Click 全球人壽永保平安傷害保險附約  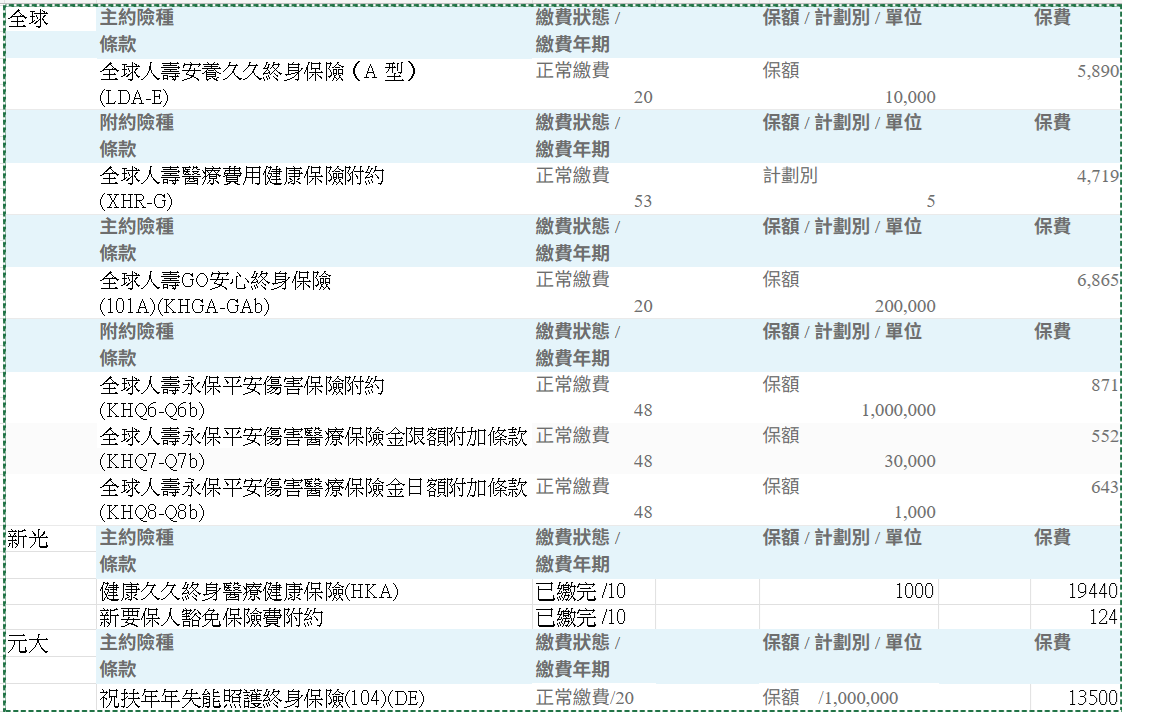[242, 385]
